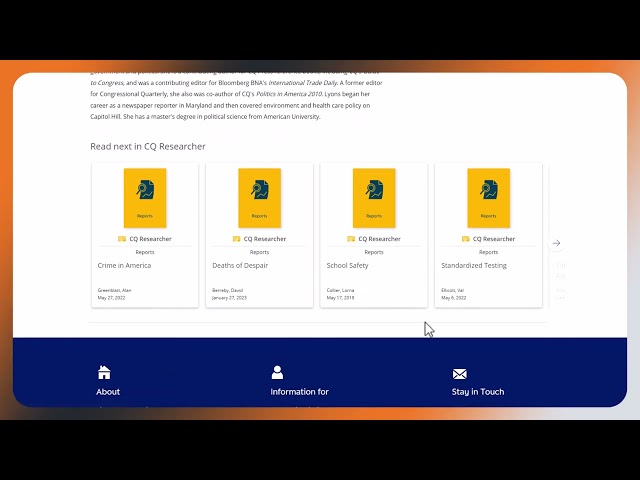Click the carousel next arrow button
640x480 pixels.
pyautogui.click(x=556, y=243)
